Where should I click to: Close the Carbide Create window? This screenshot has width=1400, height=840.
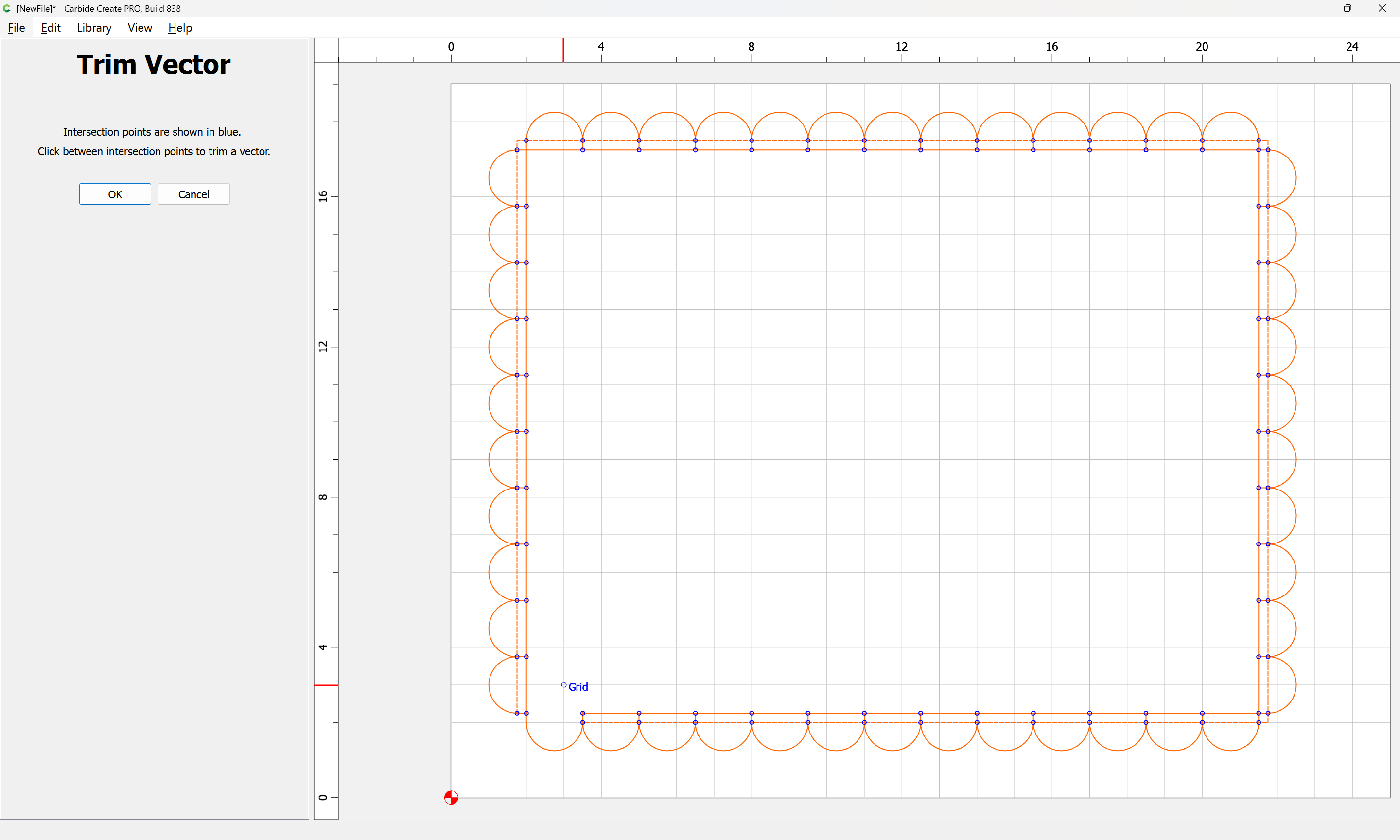pos(1382,8)
